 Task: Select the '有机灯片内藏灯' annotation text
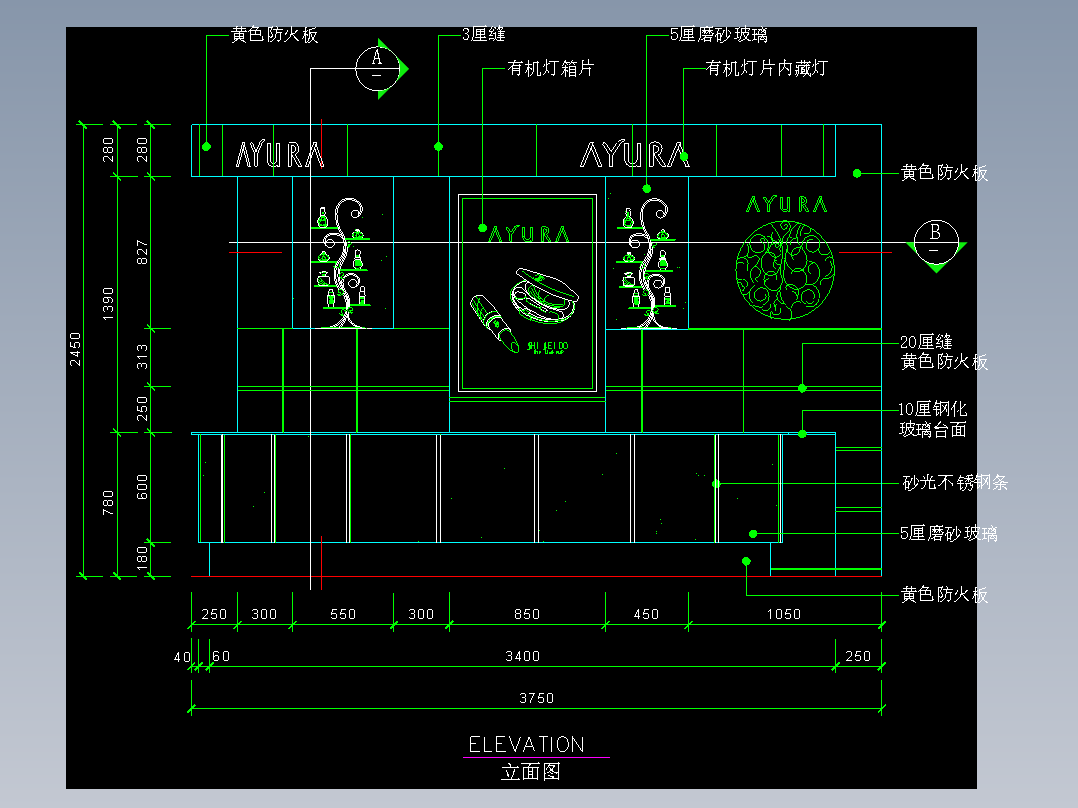click(x=767, y=68)
